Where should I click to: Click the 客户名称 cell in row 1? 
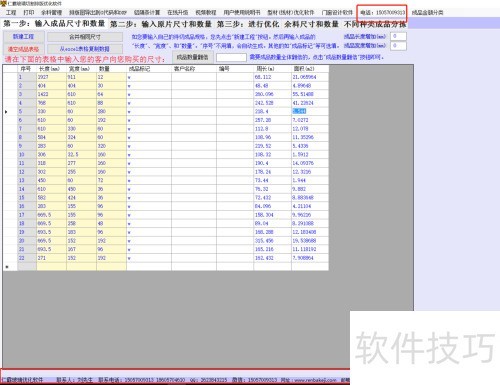click(x=194, y=77)
